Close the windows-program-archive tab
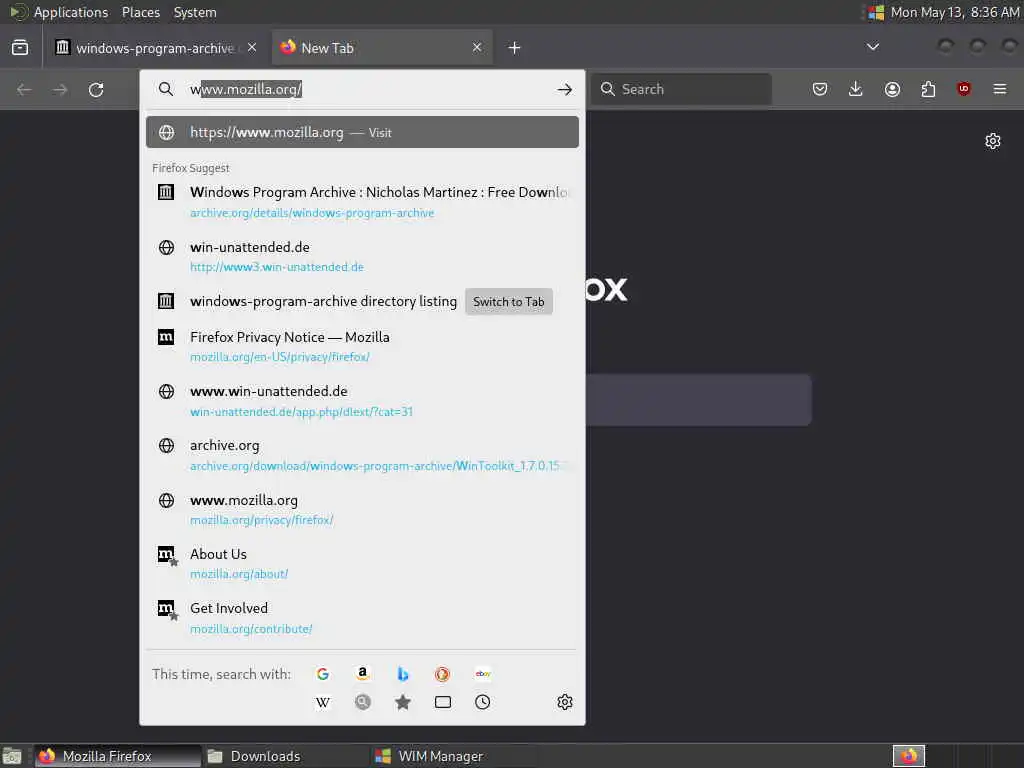This screenshot has width=1024, height=768. point(252,48)
